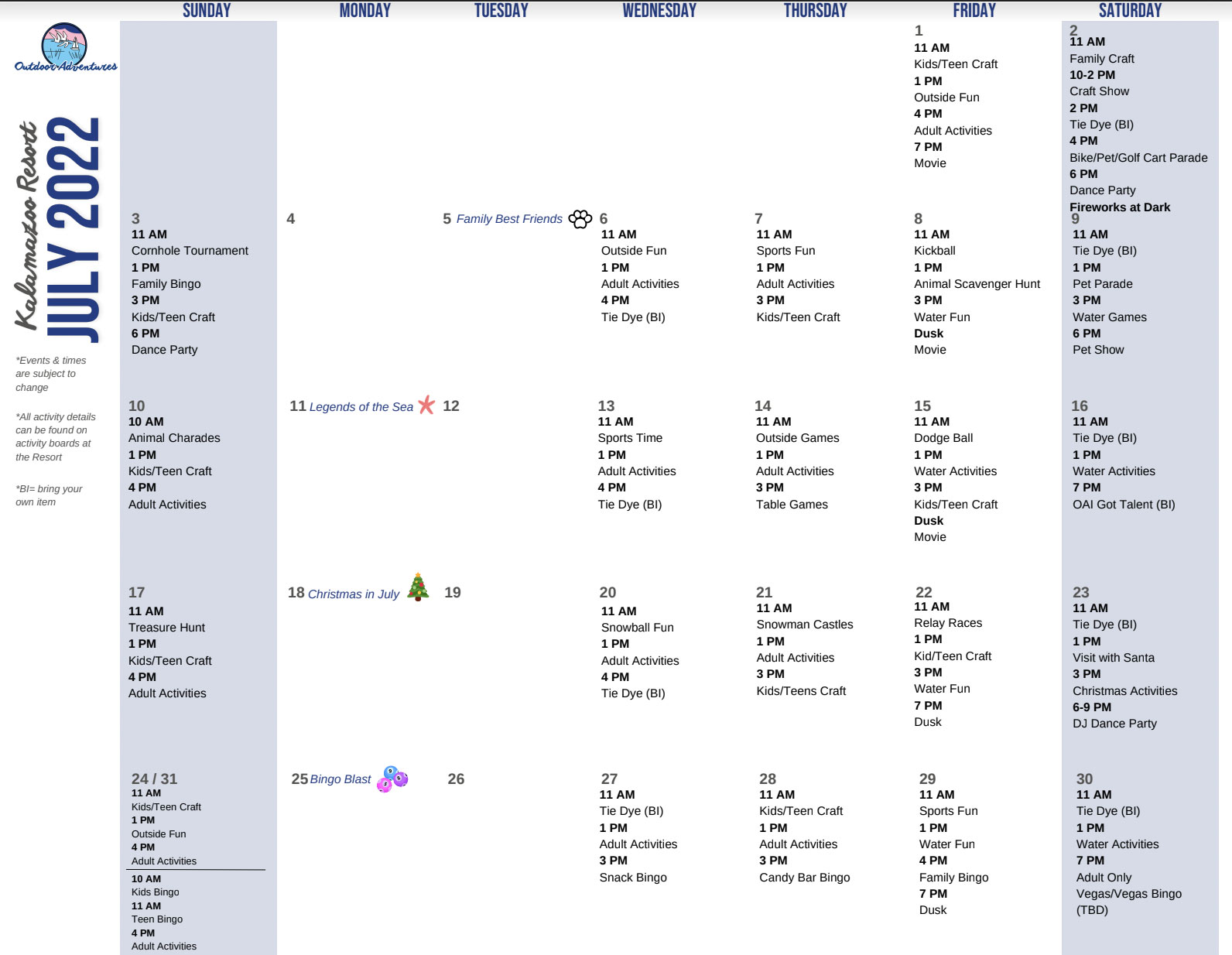Click Teen Bingo on July 31
The height and width of the screenshot is (955, 1232).
[157, 919]
